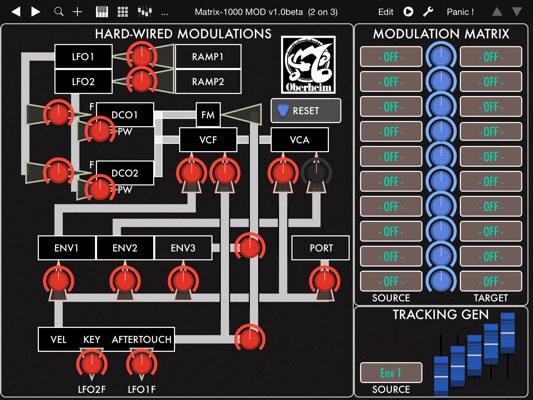Open the more options ellipsis
Screen dimensions: 533x400
[165, 14]
